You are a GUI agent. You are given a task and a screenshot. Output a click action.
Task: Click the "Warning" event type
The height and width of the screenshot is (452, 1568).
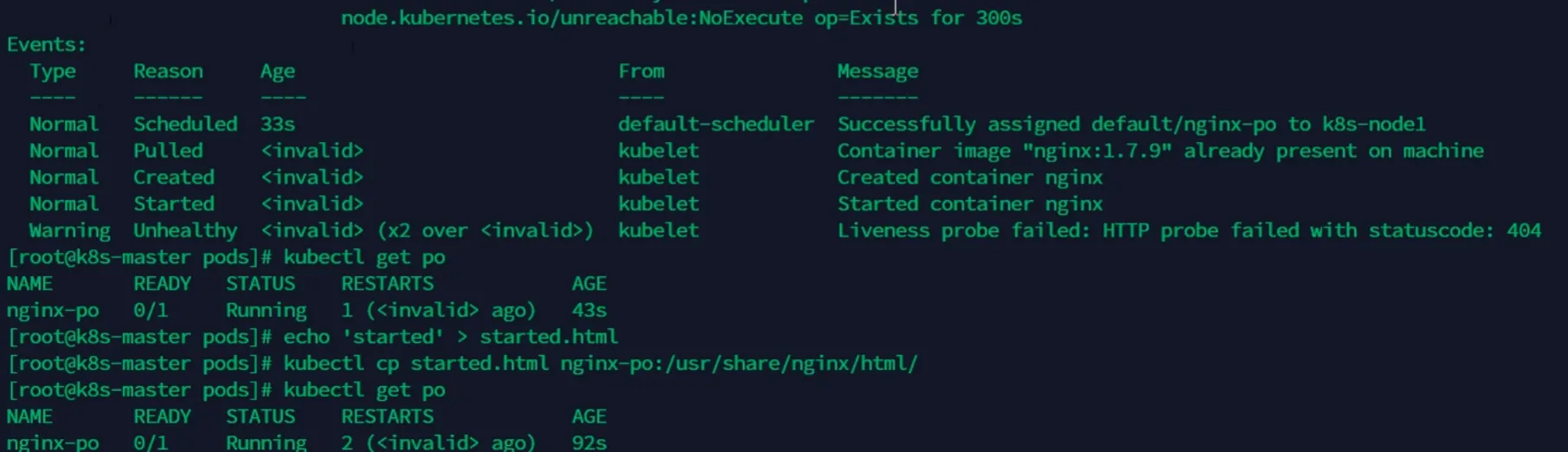click(x=69, y=230)
